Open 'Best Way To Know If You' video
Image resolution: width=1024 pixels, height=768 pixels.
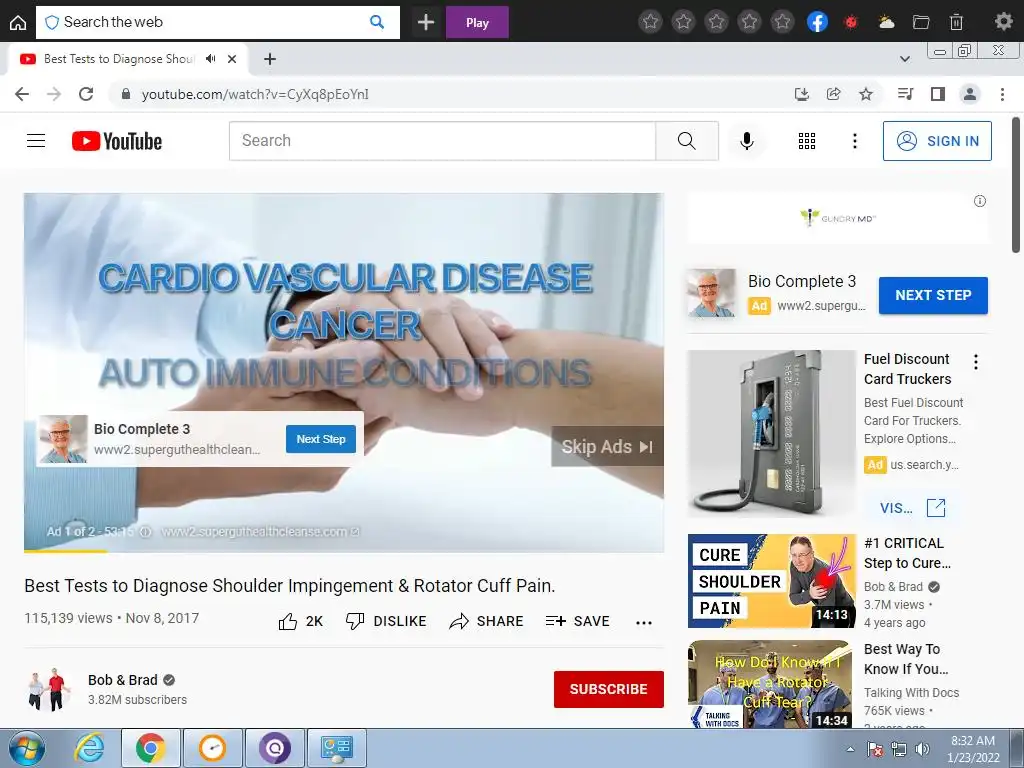(906, 659)
